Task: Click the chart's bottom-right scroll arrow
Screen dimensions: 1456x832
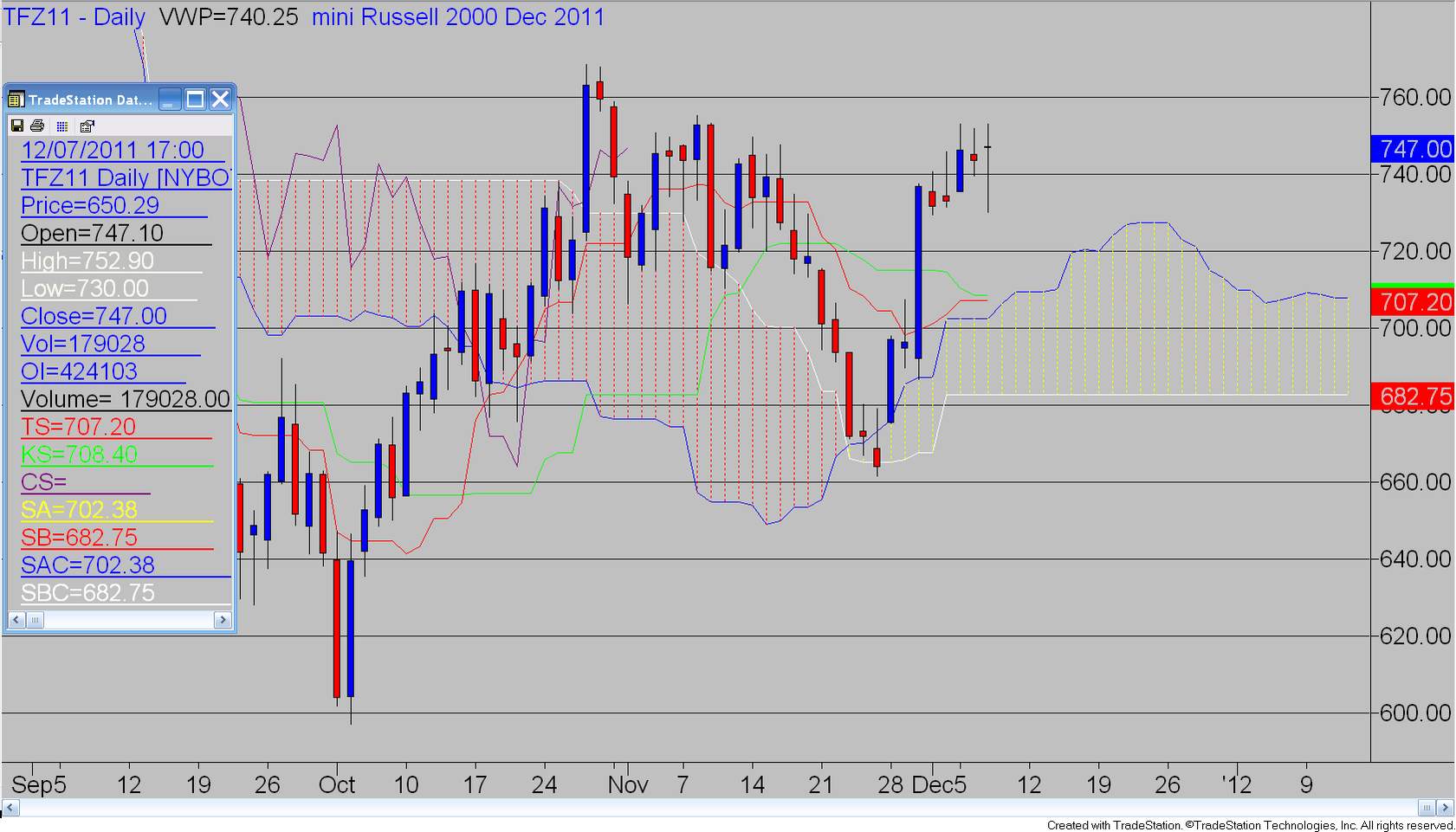Action: click(1446, 808)
